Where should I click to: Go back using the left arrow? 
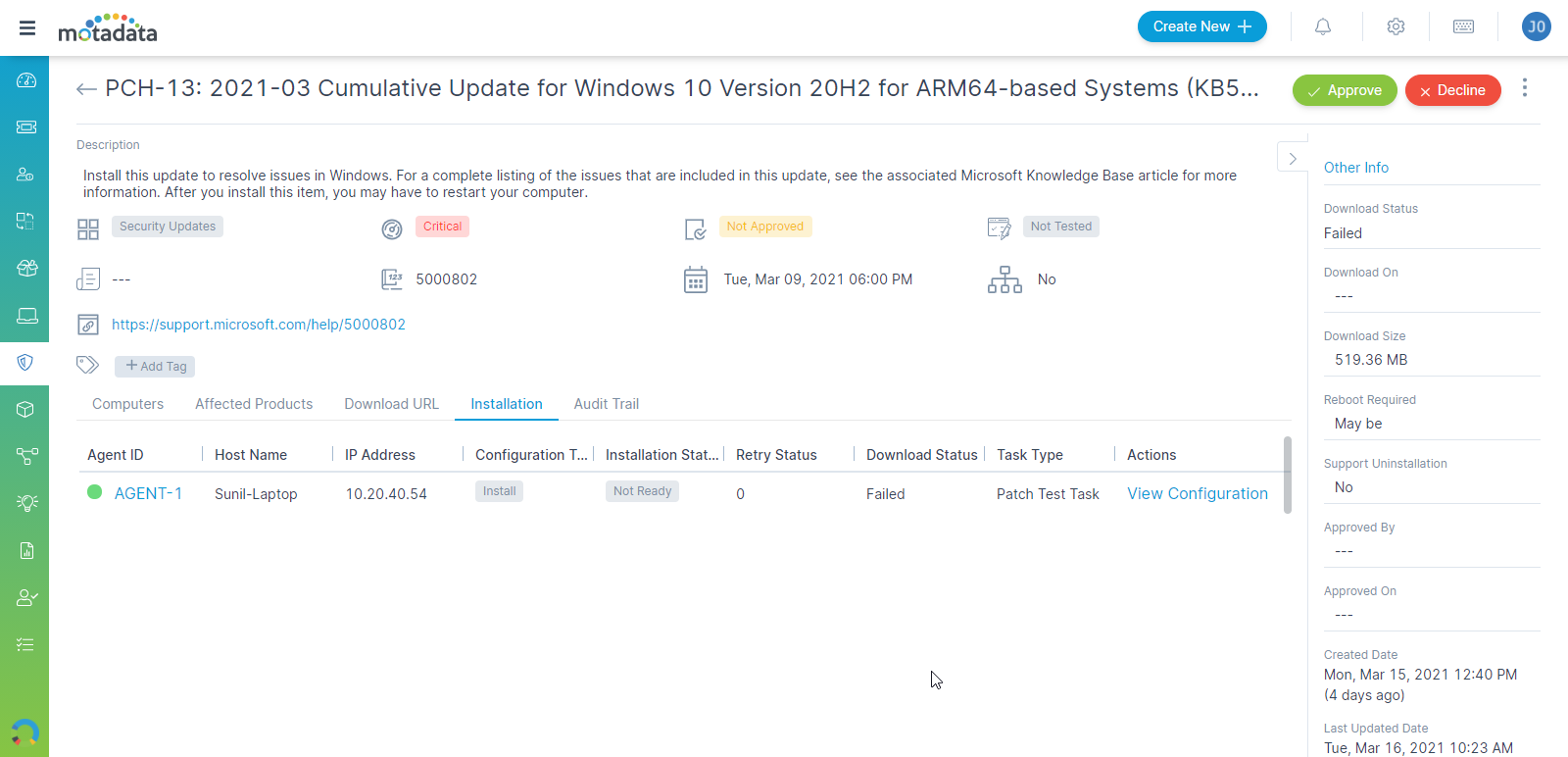click(86, 89)
